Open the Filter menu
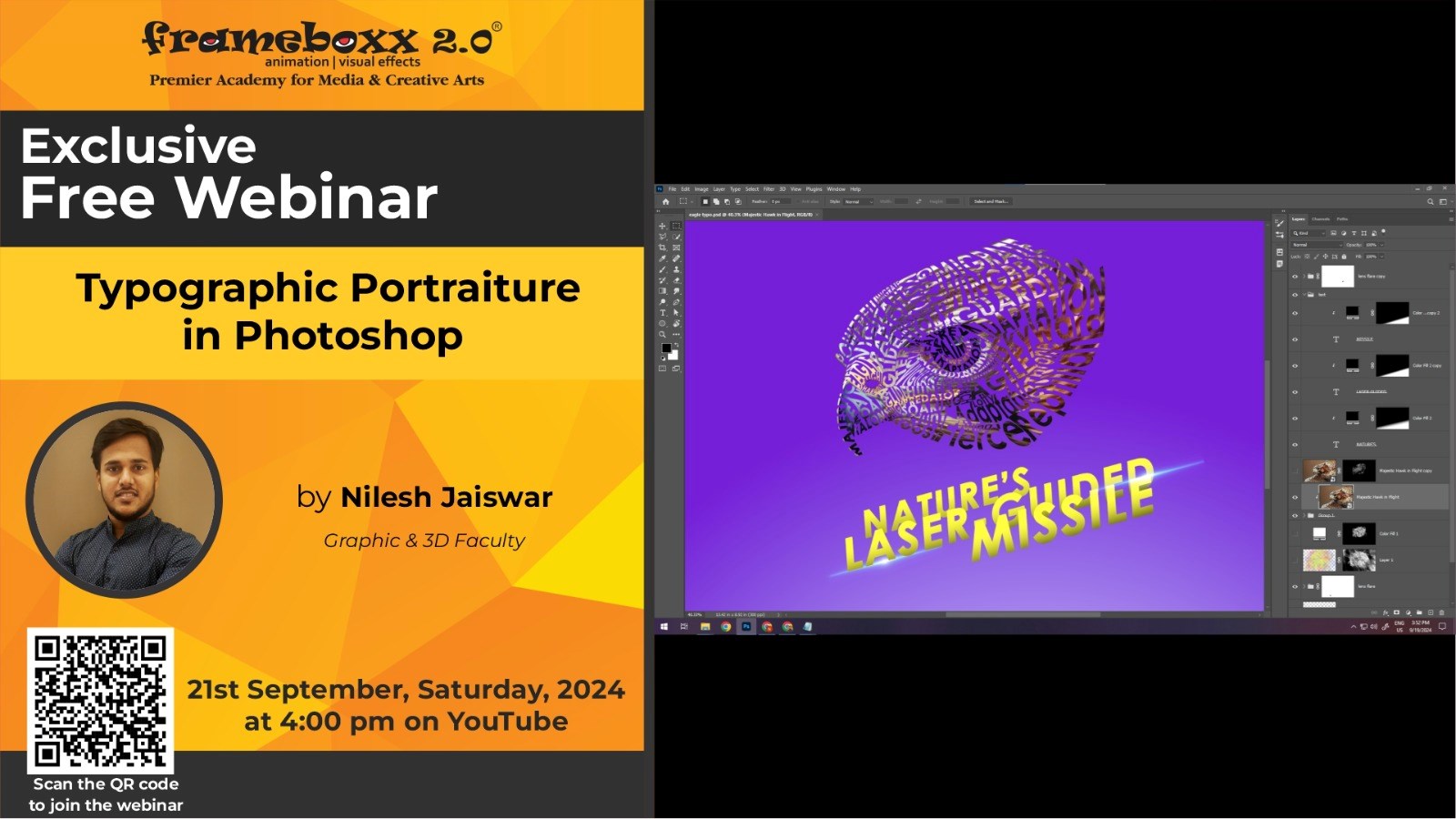The image size is (1456, 819). (x=768, y=189)
